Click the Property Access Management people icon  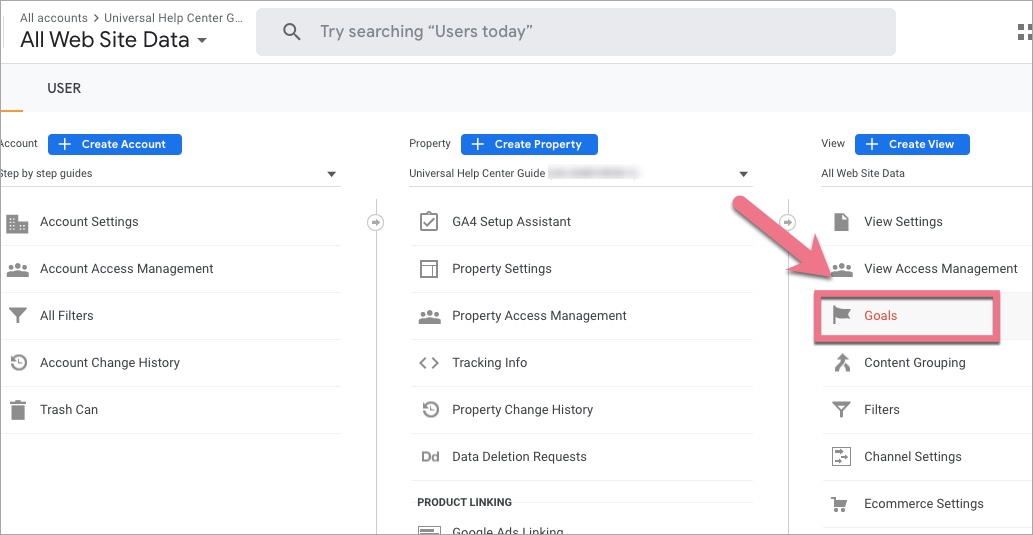[x=430, y=316]
